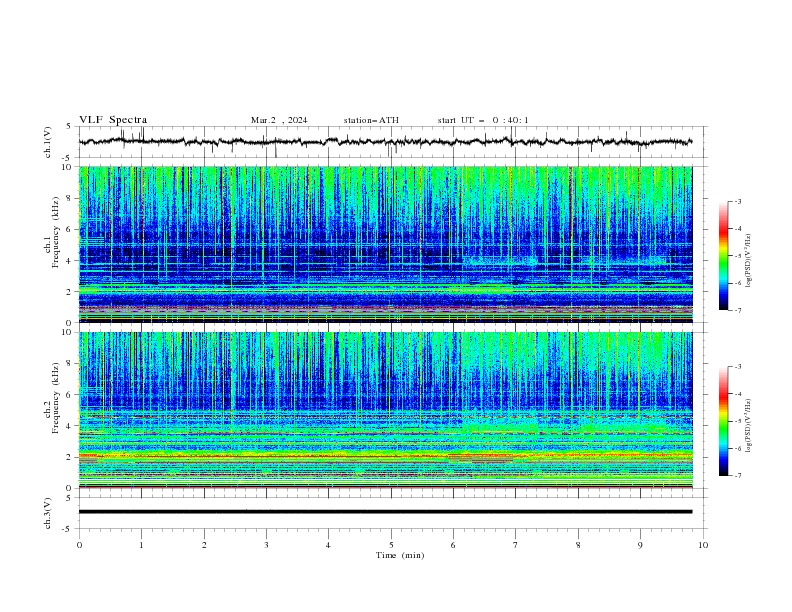Click the "4" tick on the time axis
The width and height of the screenshot is (792, 612).
pyautogui.click(x=328, y=545)
